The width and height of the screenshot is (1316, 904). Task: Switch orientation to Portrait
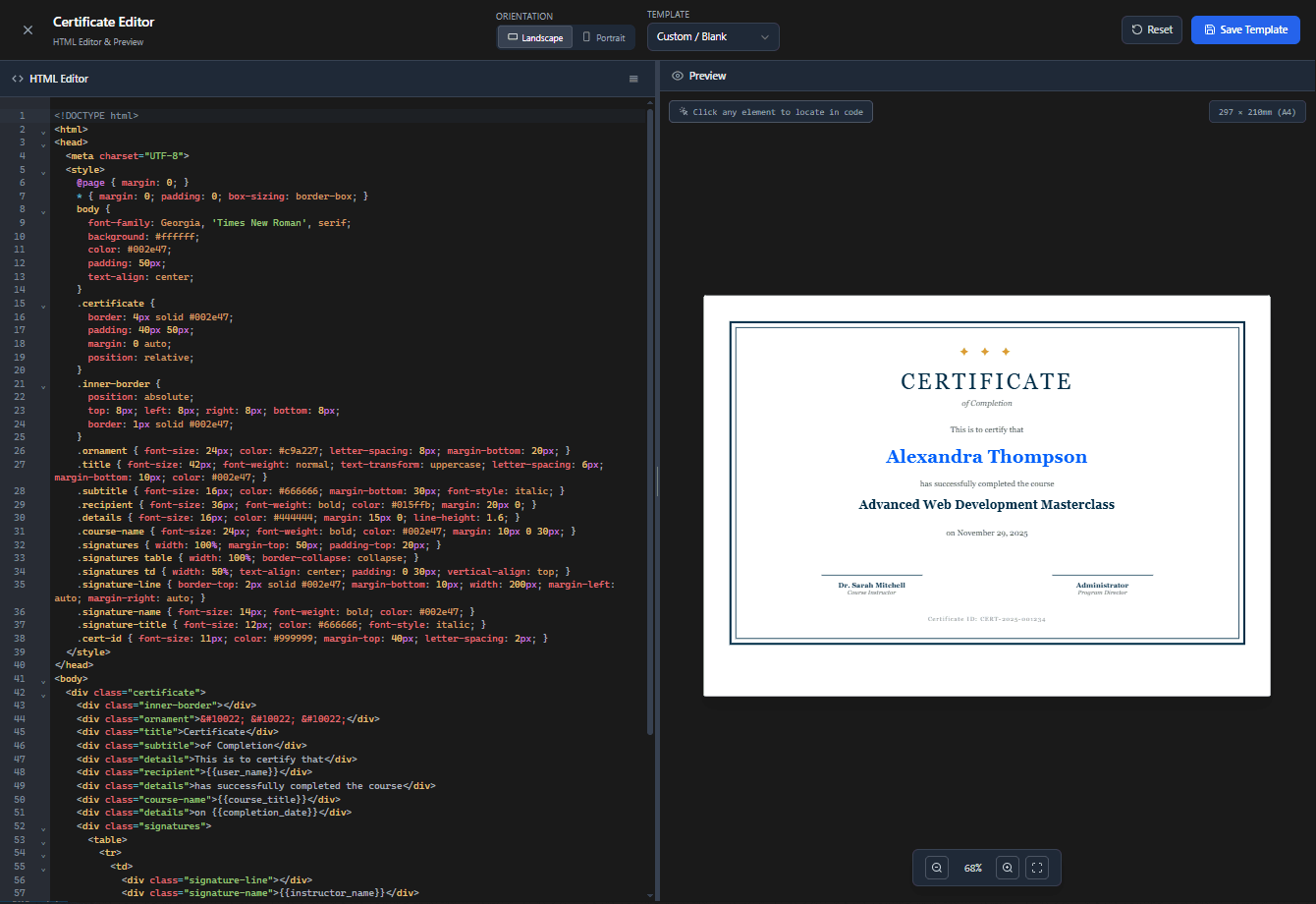click(603, 37)
